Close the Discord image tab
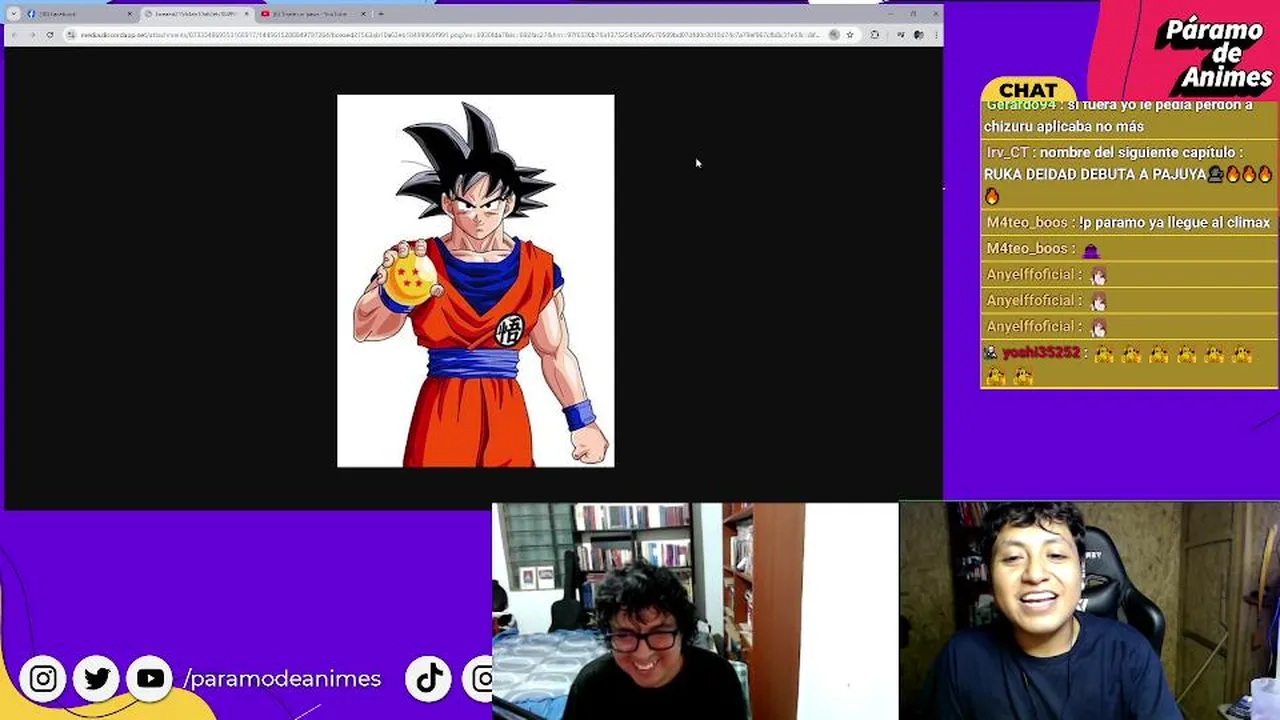This screenshot has height=720, width=1280. tap(246, 14)
